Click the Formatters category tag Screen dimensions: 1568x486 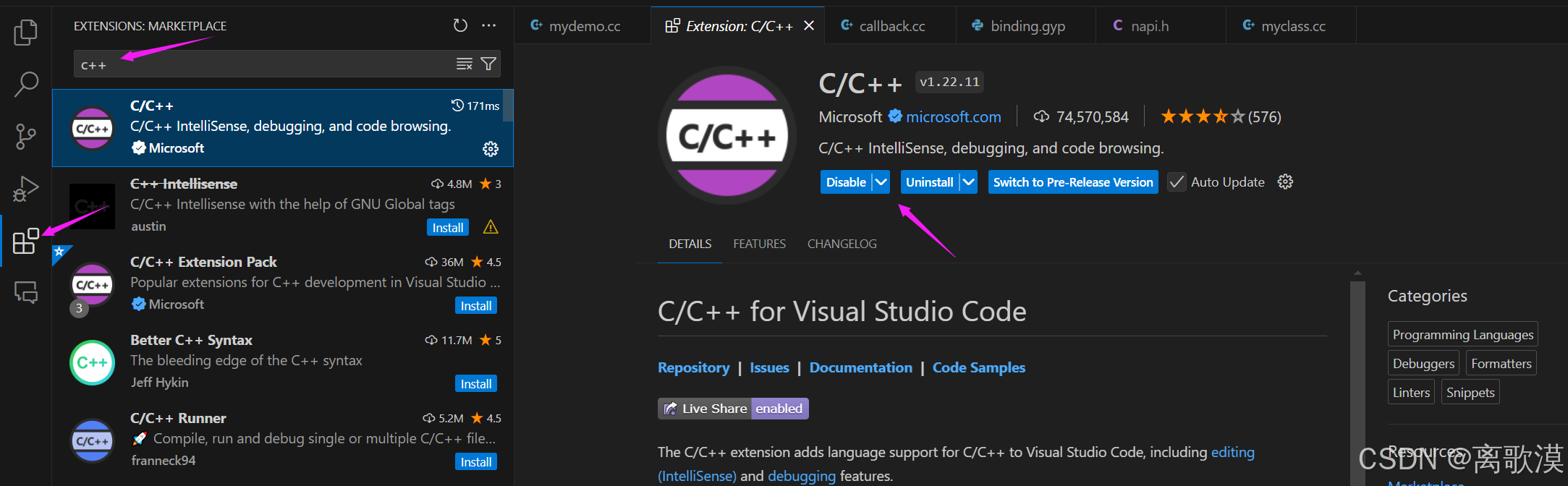coord(1501,363)
